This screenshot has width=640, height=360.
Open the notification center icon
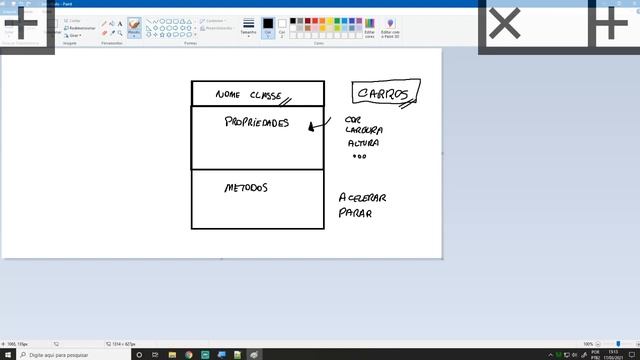(632, 355)
